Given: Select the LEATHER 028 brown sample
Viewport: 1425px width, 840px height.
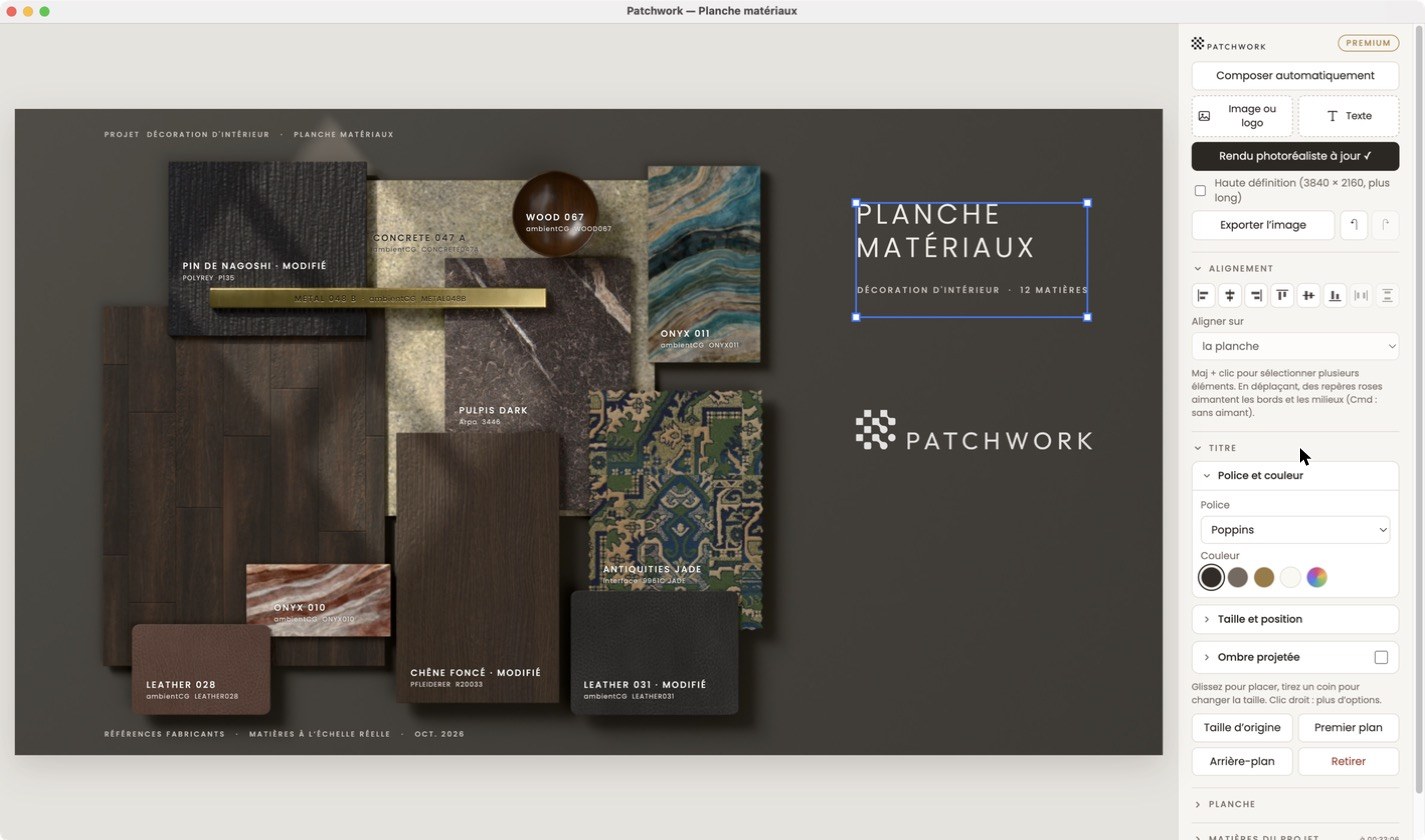Looking at the screenshot, I should click(201, 669).
